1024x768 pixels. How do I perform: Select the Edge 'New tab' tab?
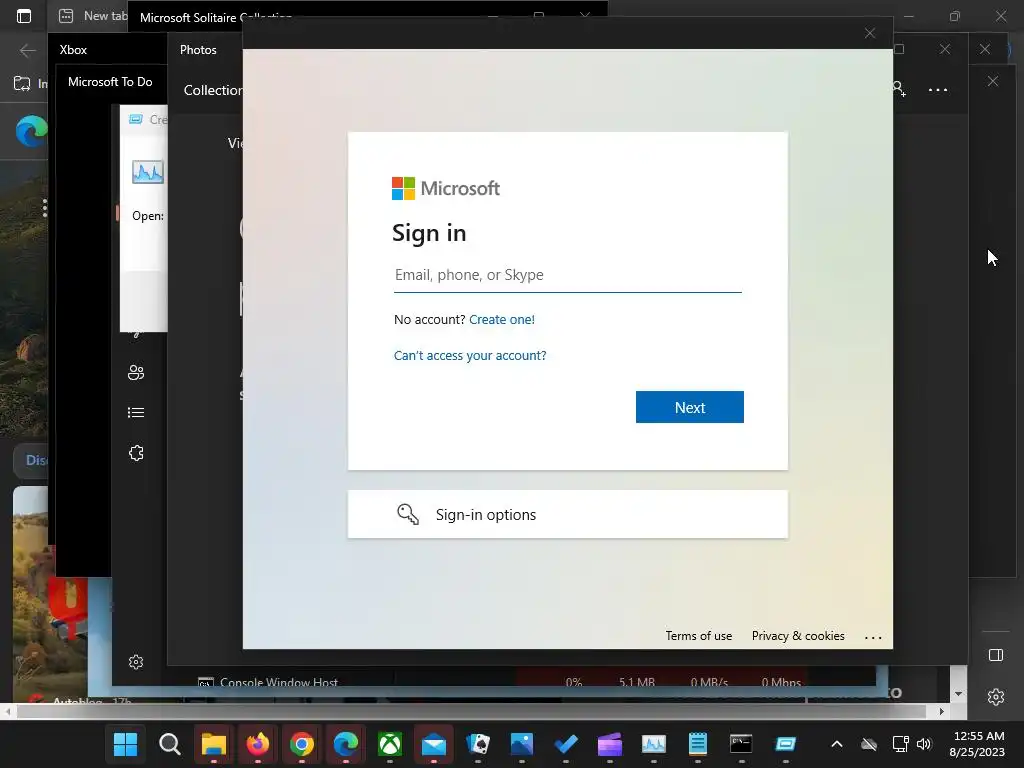pos(91,16)
